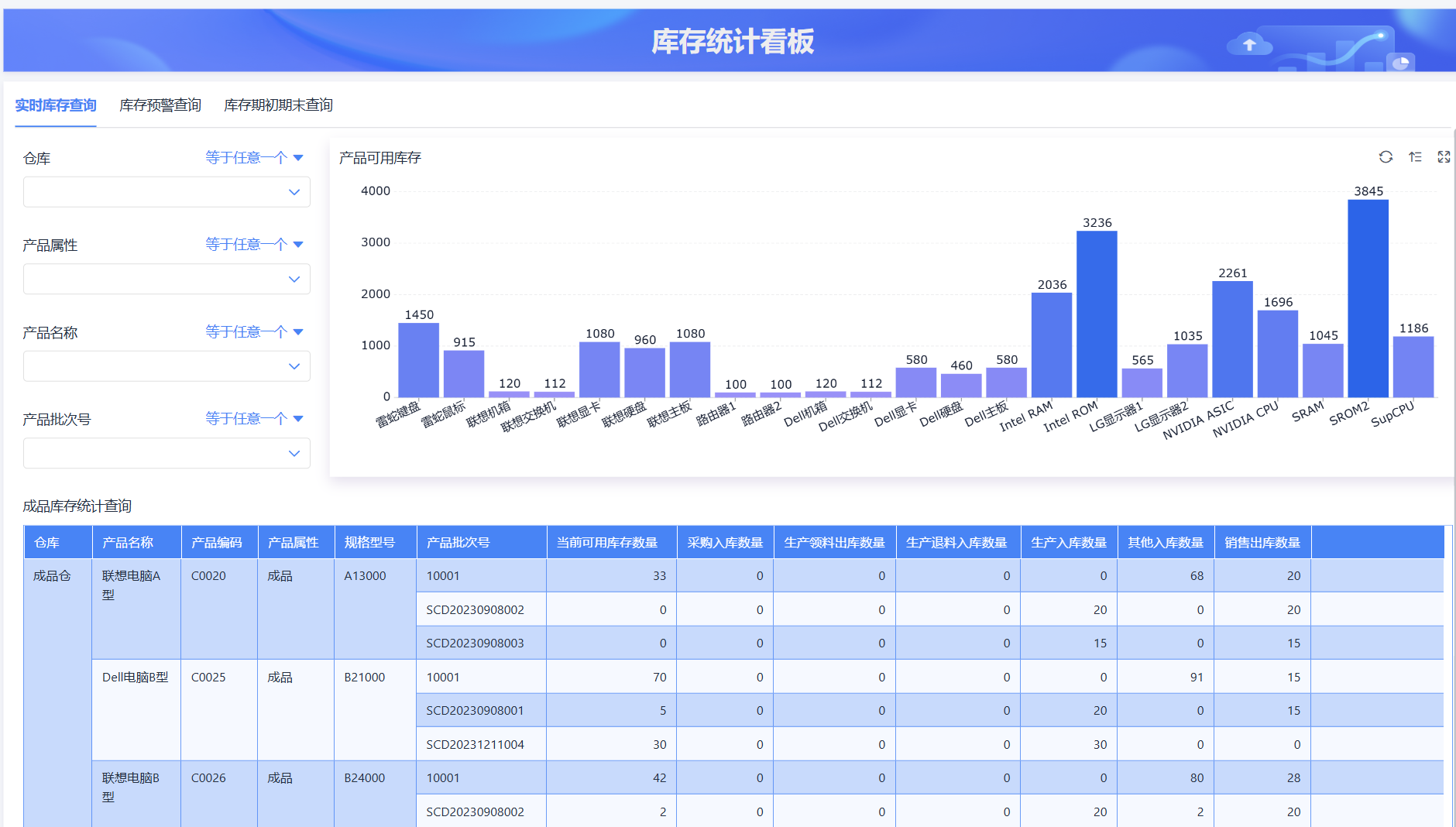Image resolution: width=1456 pixels, height=827 pixels.
Task: Expand the chart to fullscreen
Action: click(x=1444, y=157)
